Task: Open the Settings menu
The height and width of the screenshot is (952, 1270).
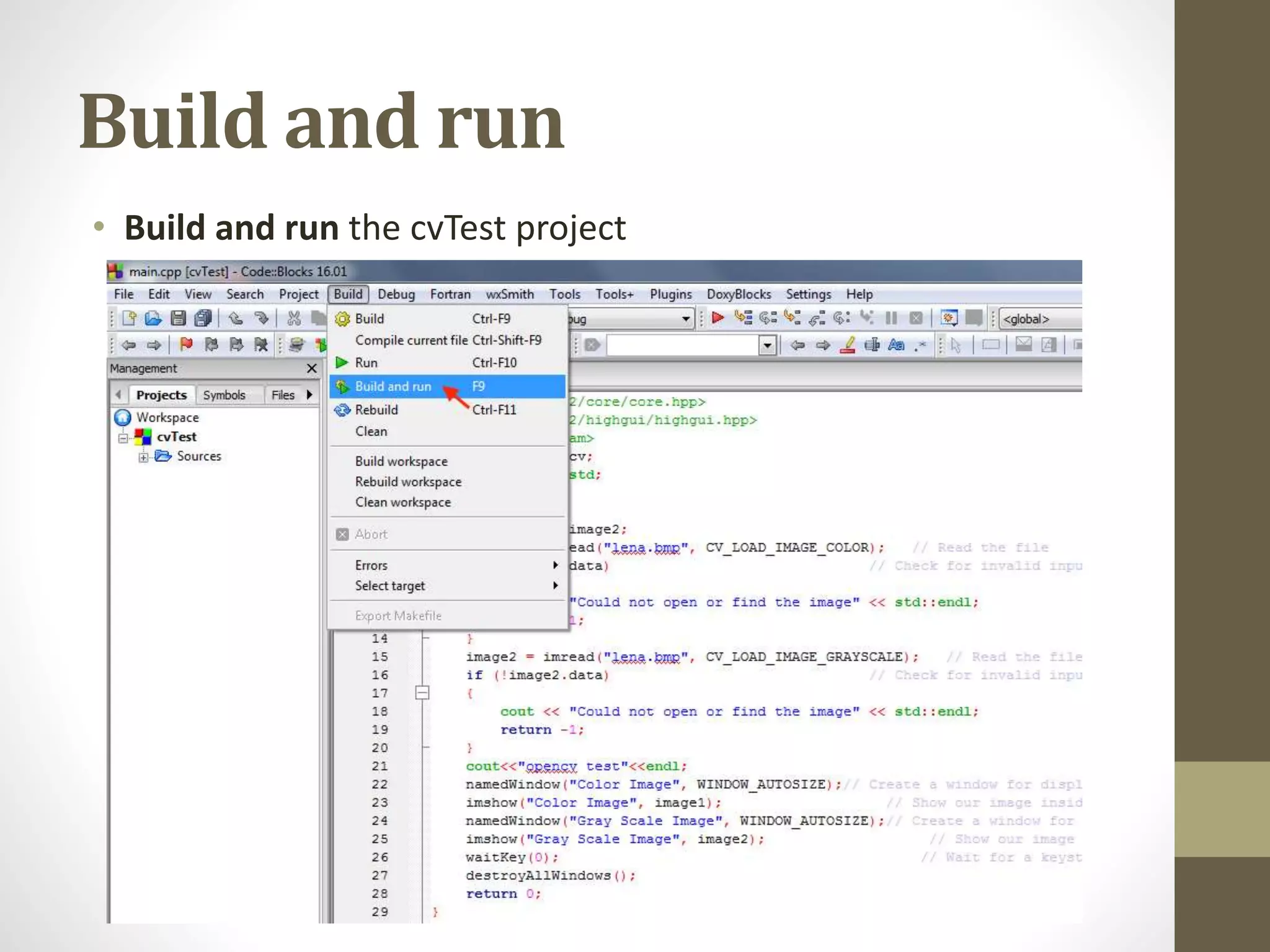Action: click(808, 294)
